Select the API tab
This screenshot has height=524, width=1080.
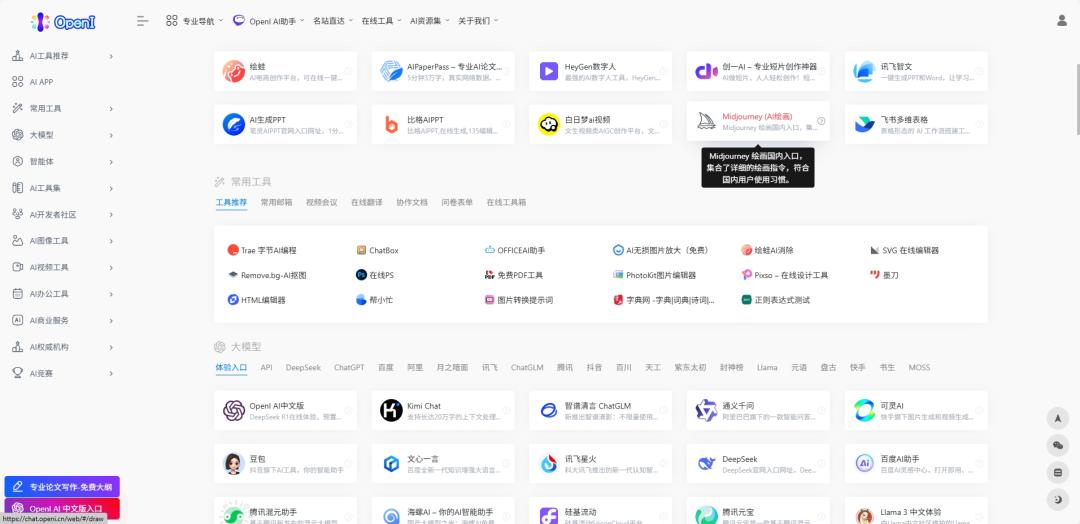(x=267, y=368)
